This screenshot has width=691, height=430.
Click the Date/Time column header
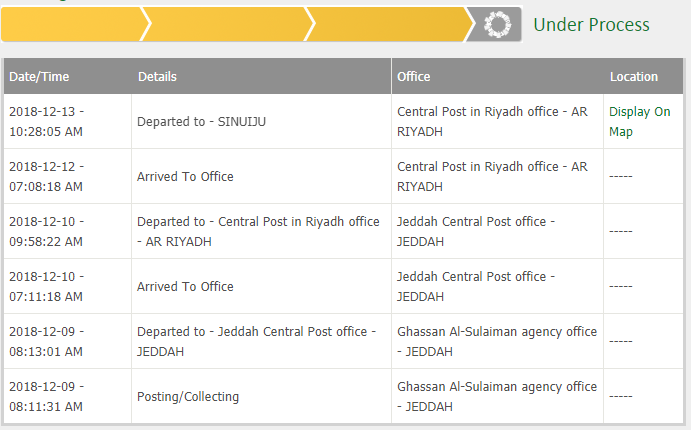(39, 77)
